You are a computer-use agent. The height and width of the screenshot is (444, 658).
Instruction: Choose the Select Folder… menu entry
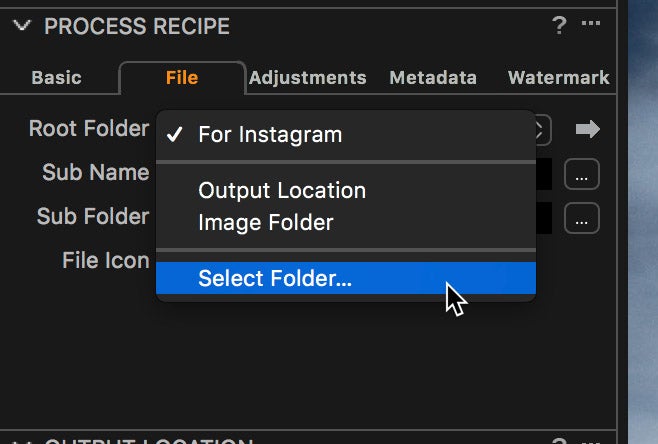(x=346, y=278)
